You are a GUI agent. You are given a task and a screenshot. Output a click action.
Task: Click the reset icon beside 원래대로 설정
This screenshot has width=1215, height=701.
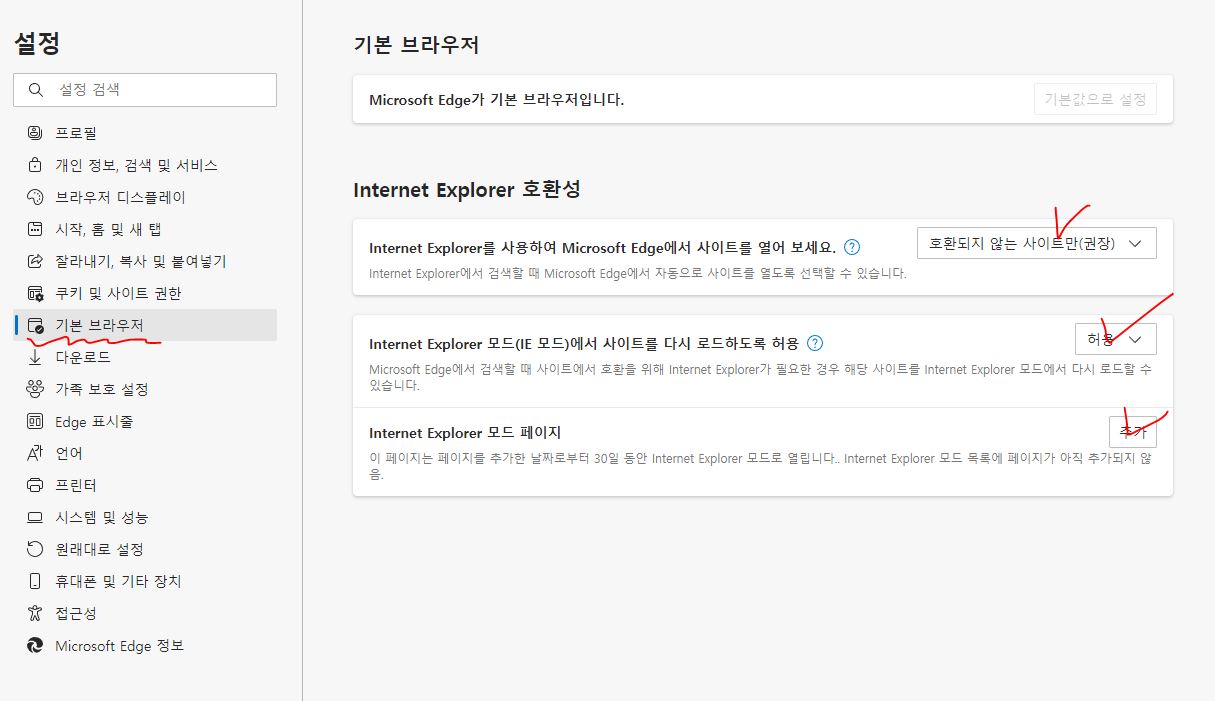tap(36, 549)
